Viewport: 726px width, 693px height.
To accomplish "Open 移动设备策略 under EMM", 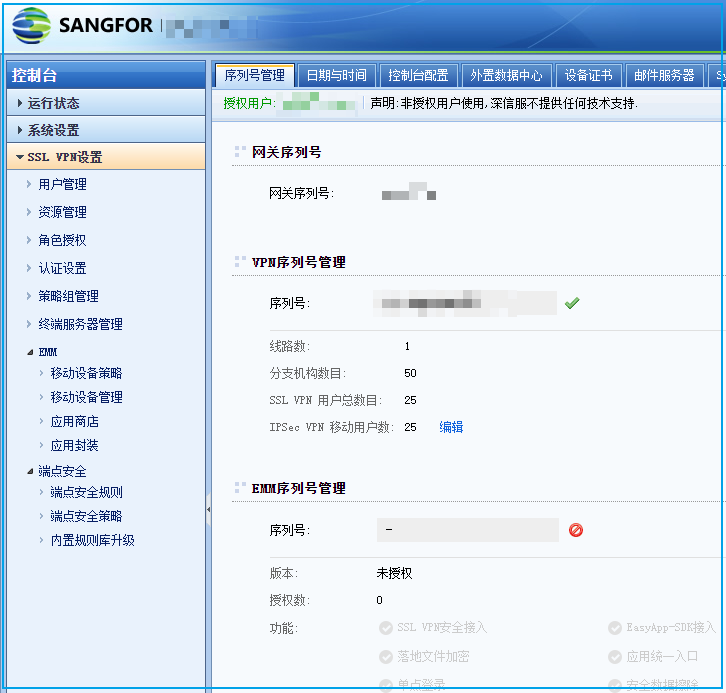I will 86,373.
